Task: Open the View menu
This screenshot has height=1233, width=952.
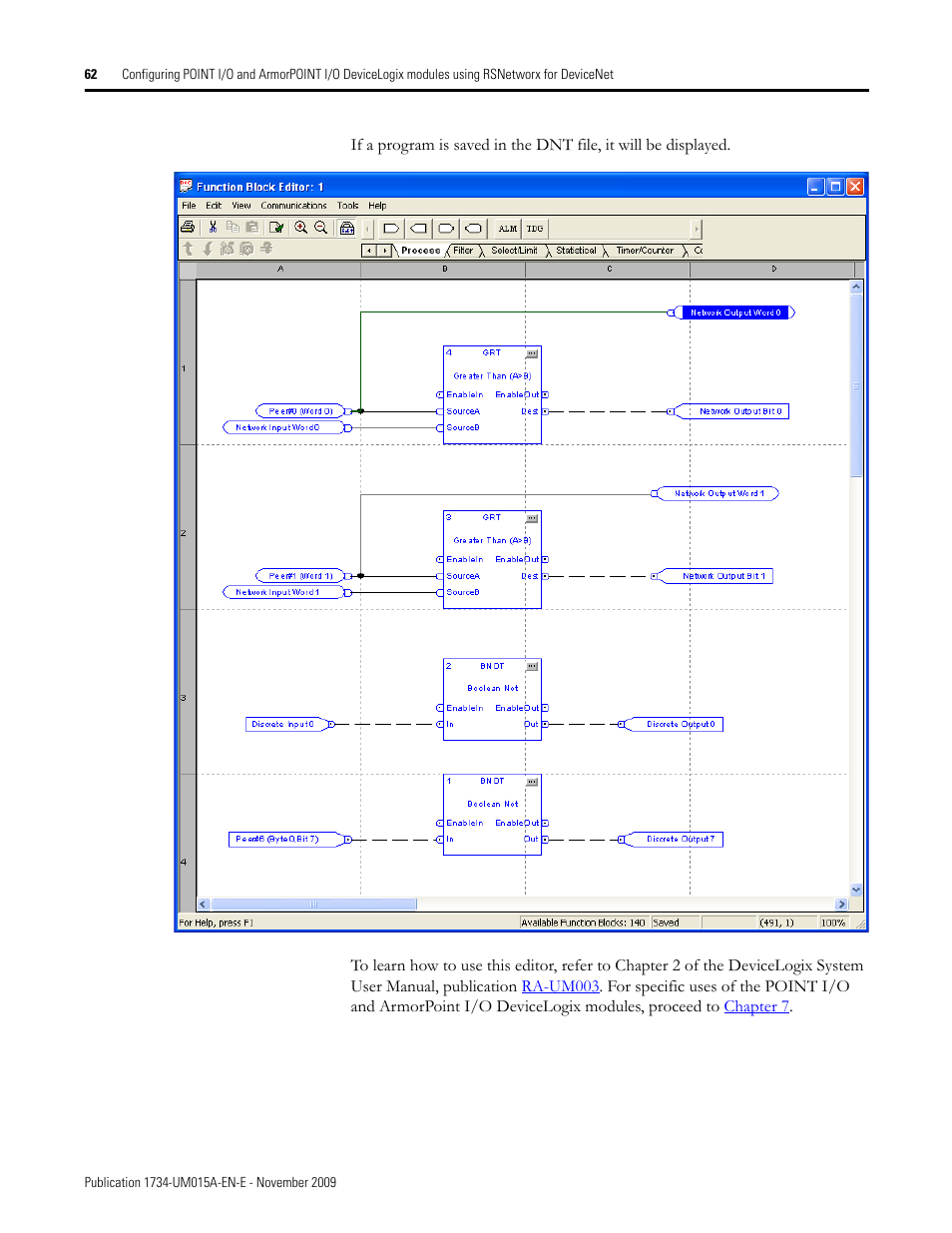Action: pyautogui.click(x=241, y=206)
